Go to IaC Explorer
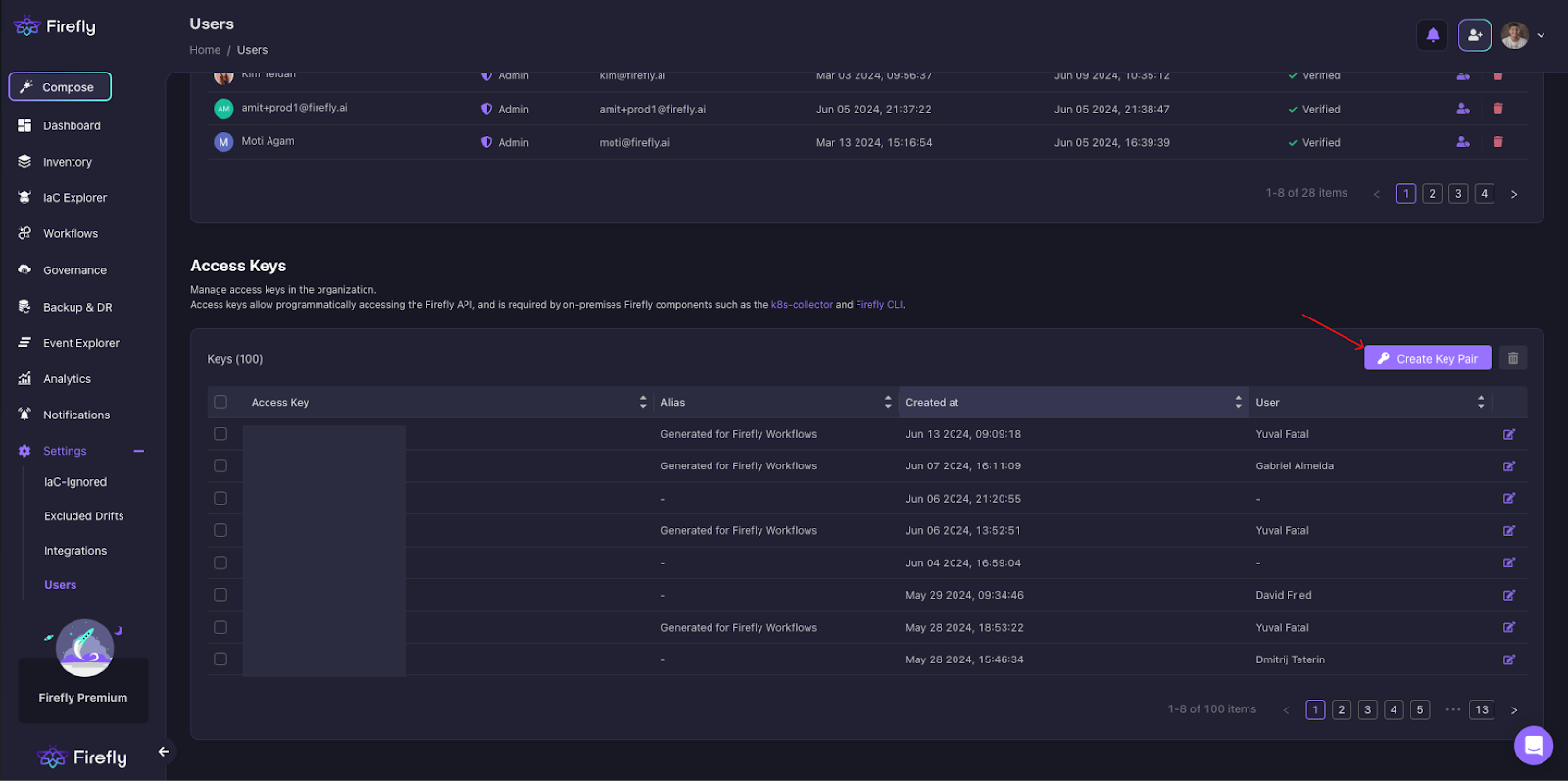The width and height of the screenshot is (1568, 781). (x=74, y=198)
